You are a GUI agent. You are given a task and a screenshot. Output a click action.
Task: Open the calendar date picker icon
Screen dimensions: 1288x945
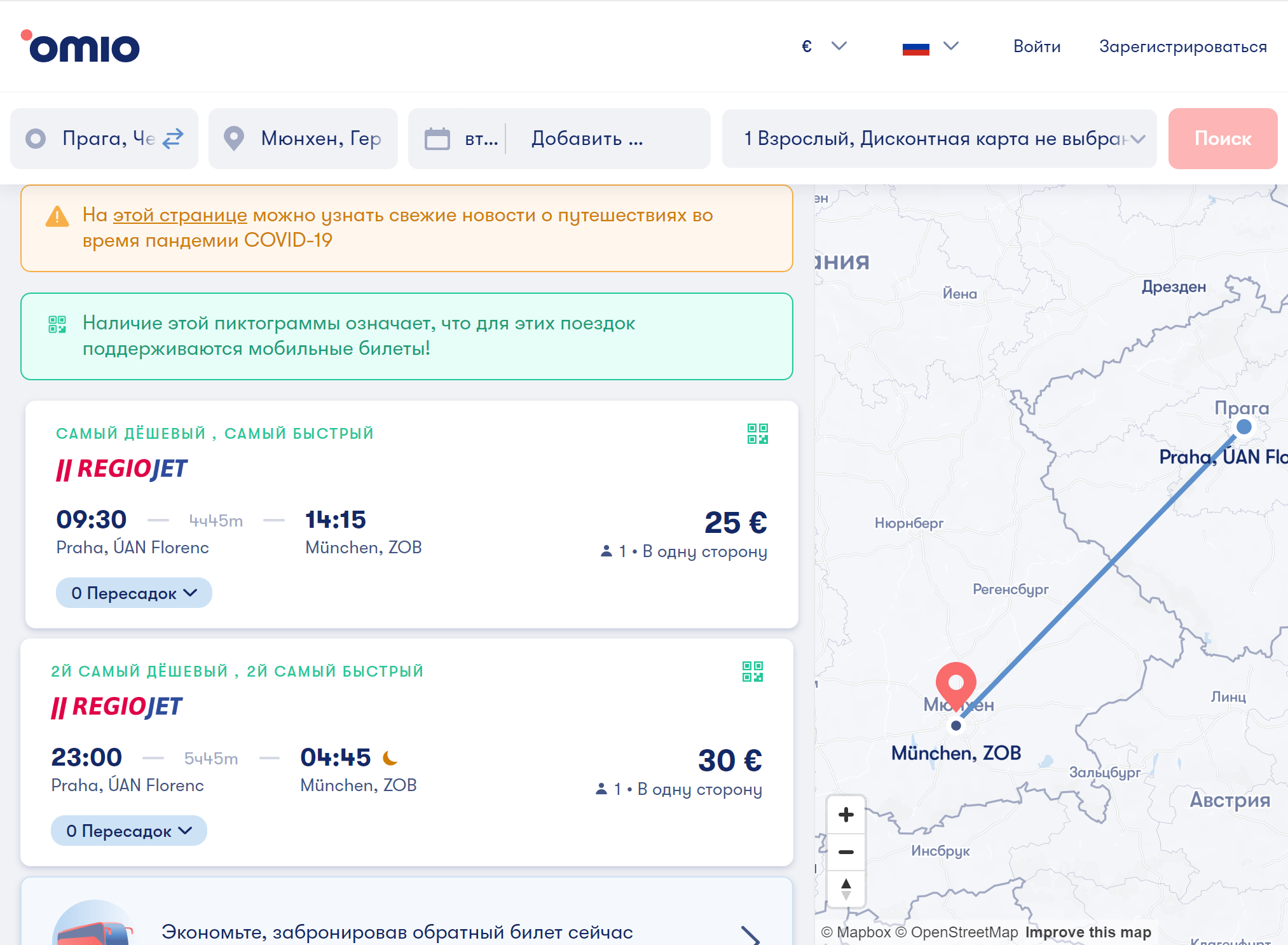[437, 139]
